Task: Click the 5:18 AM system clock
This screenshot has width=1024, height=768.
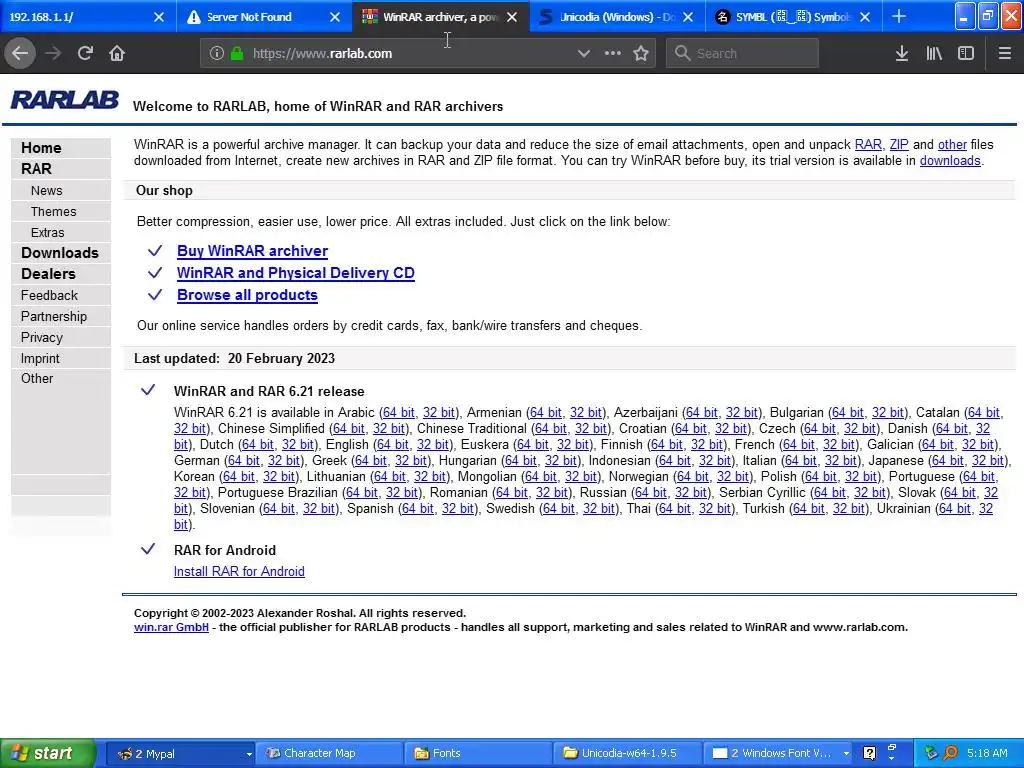Action: [x=987, y=753]
